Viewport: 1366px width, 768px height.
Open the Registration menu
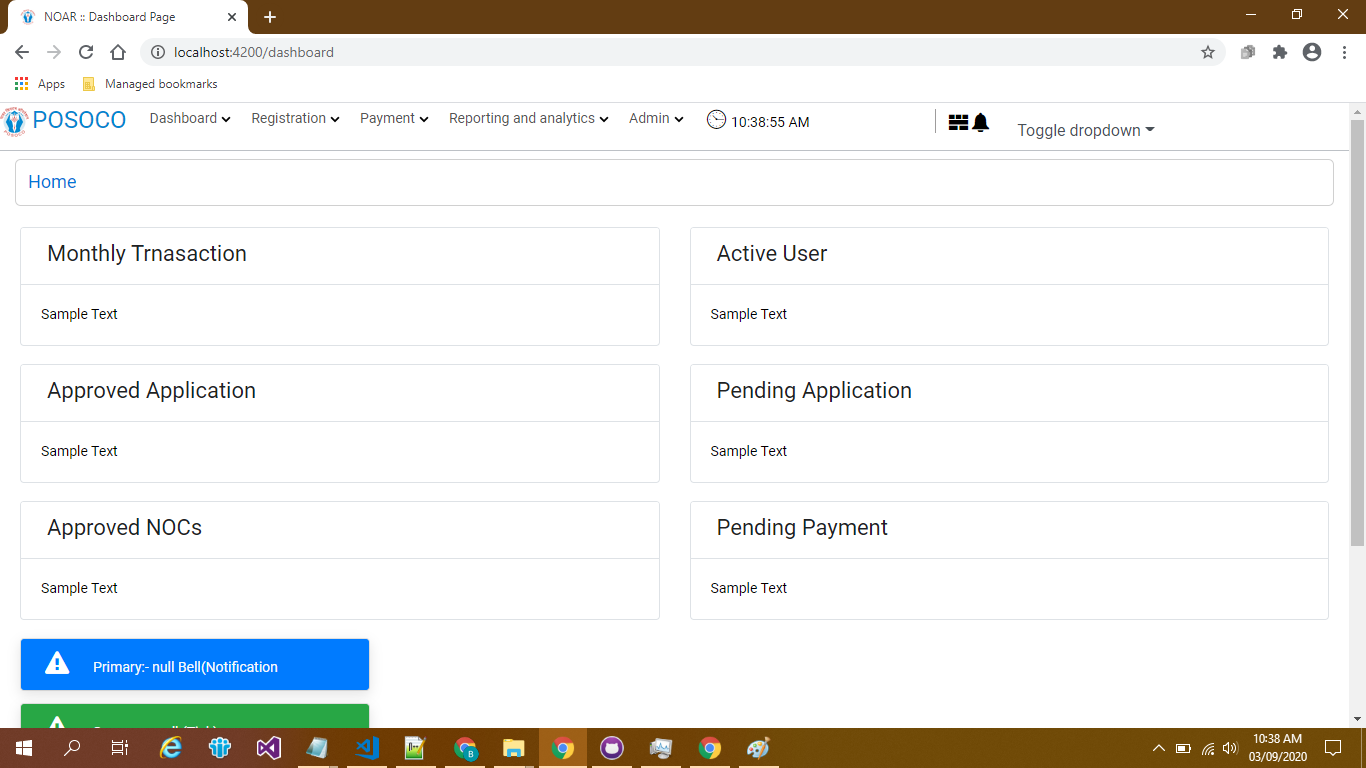click(295, 118)
